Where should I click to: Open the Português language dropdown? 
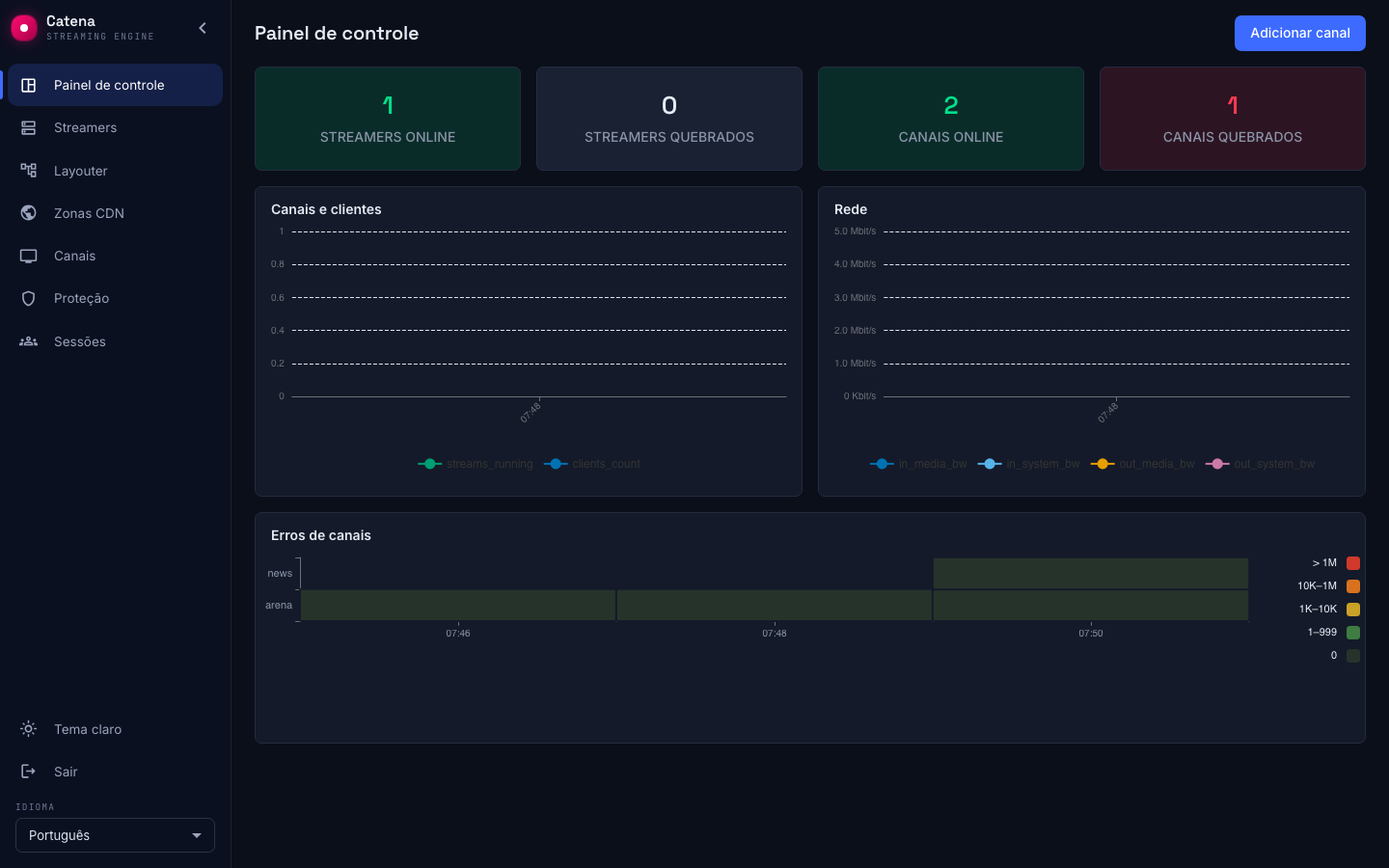click(x=115, y=835)
